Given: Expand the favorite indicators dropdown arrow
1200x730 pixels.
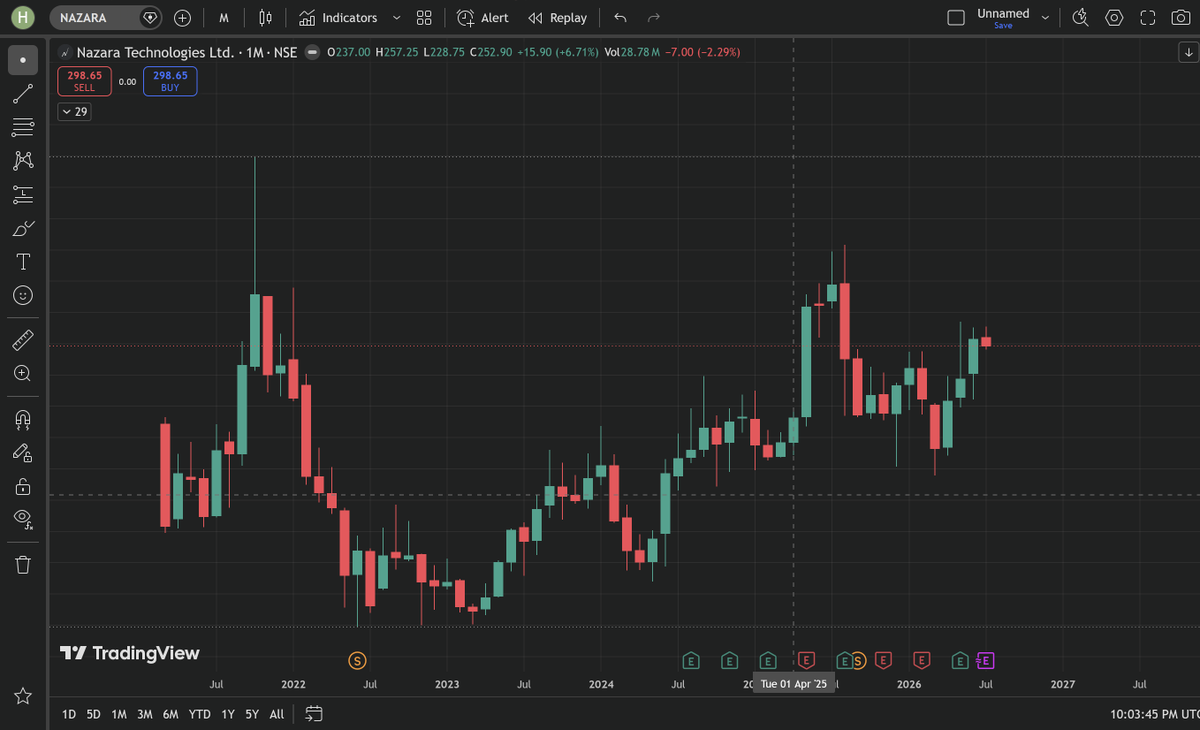Looking at the screenshot, I should click(x=397, y=18).
